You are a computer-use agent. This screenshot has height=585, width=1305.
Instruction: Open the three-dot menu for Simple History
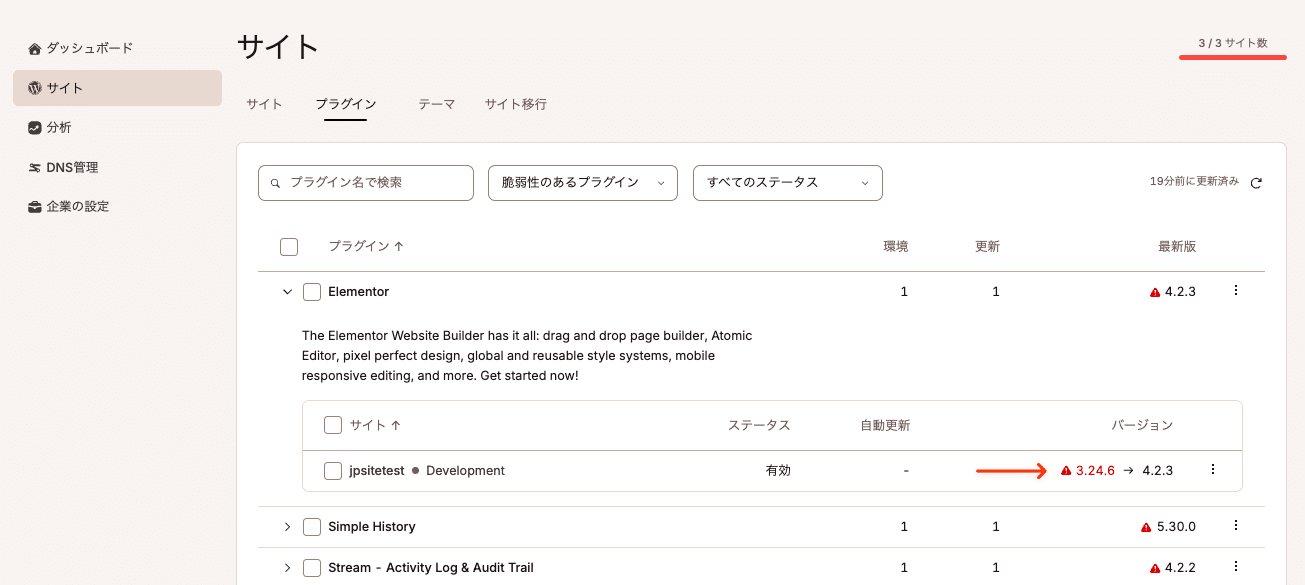[1236, 525]
